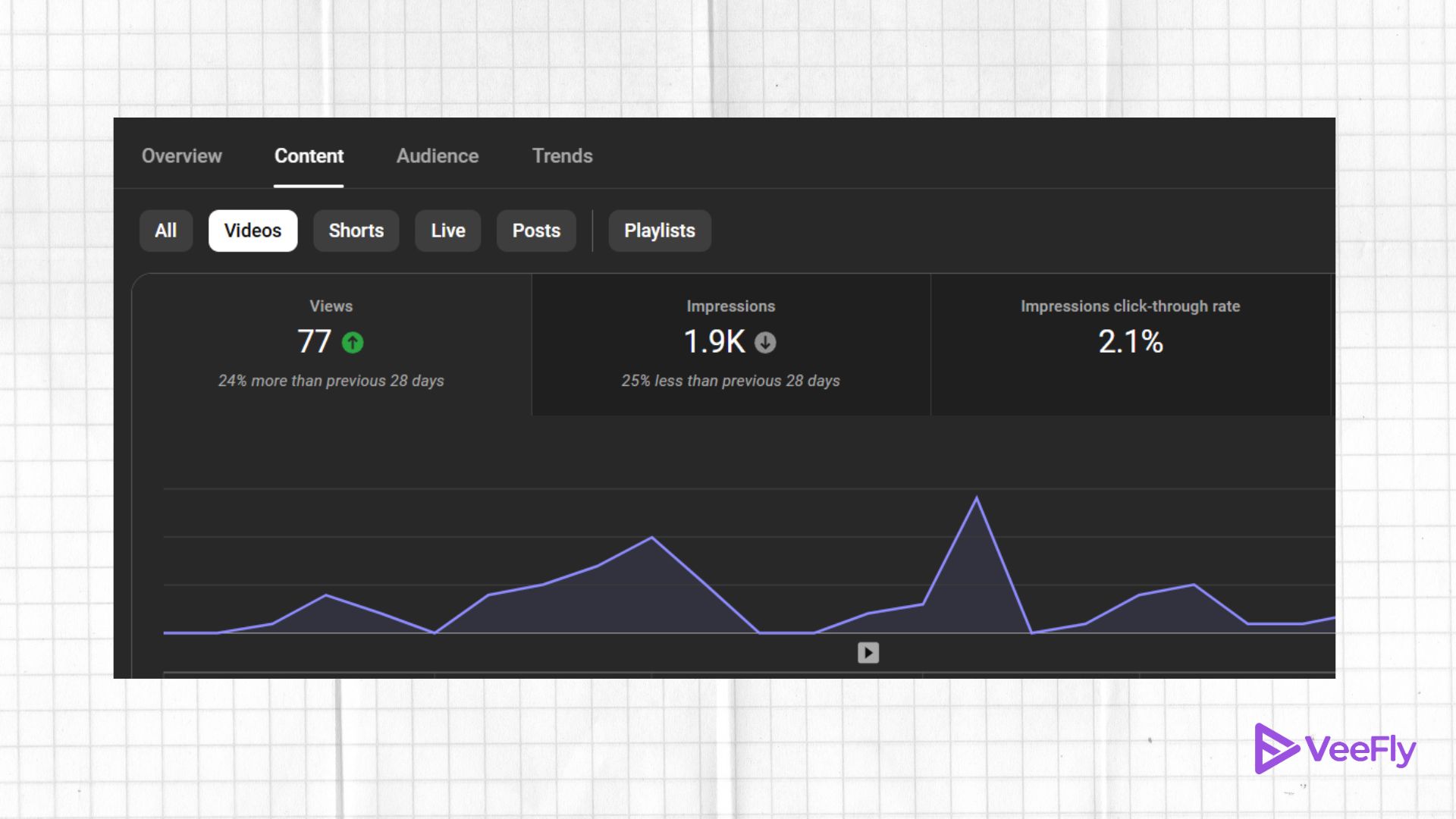The height and width of the screenshot is (819, 1456).
Task: Click the Overview tab
Action: (x=181, y=156)
